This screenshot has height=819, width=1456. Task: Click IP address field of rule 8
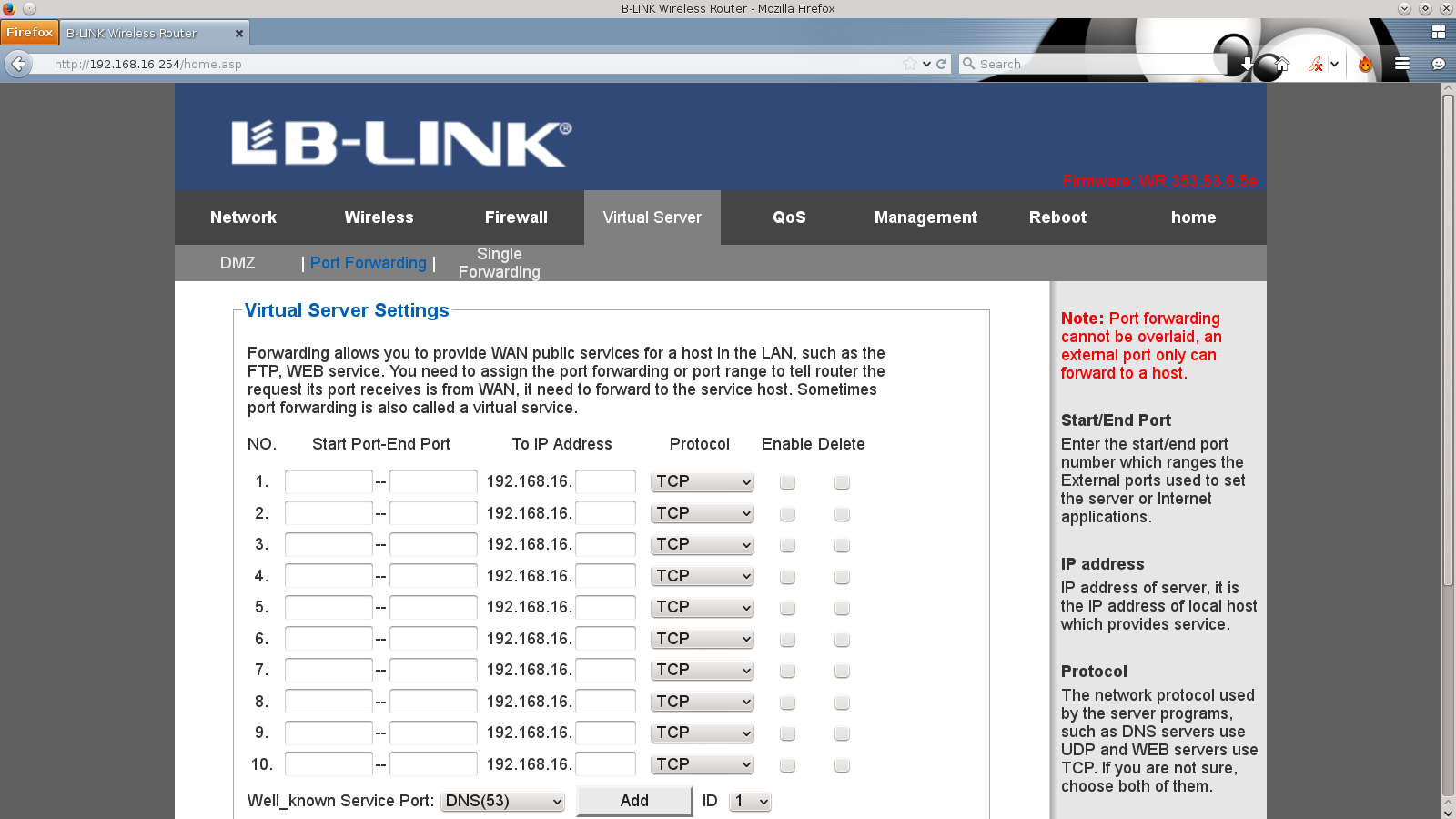606,702
